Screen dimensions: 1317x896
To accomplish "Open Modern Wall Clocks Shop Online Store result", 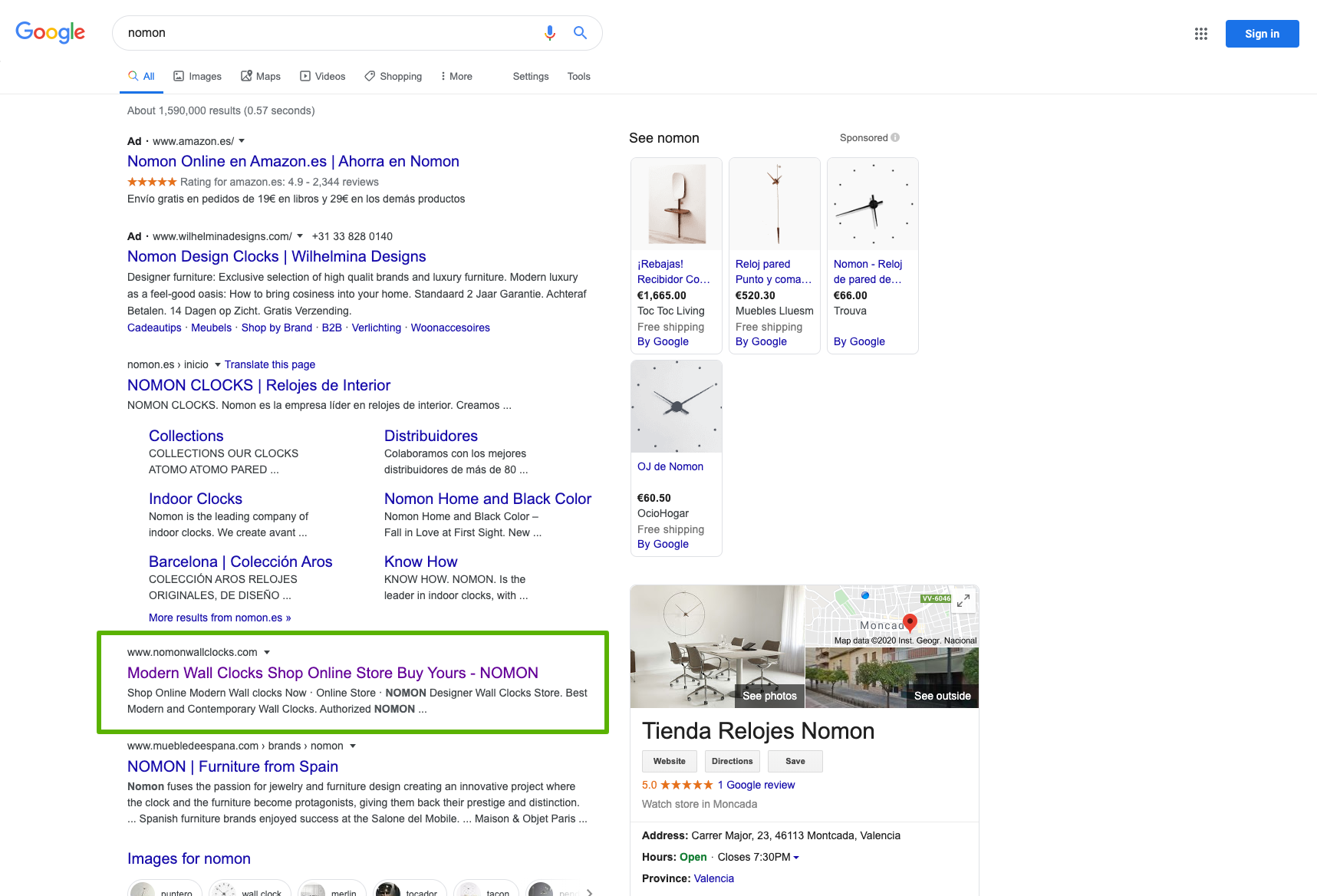I will pyautogui.click(x=333, y=673).
